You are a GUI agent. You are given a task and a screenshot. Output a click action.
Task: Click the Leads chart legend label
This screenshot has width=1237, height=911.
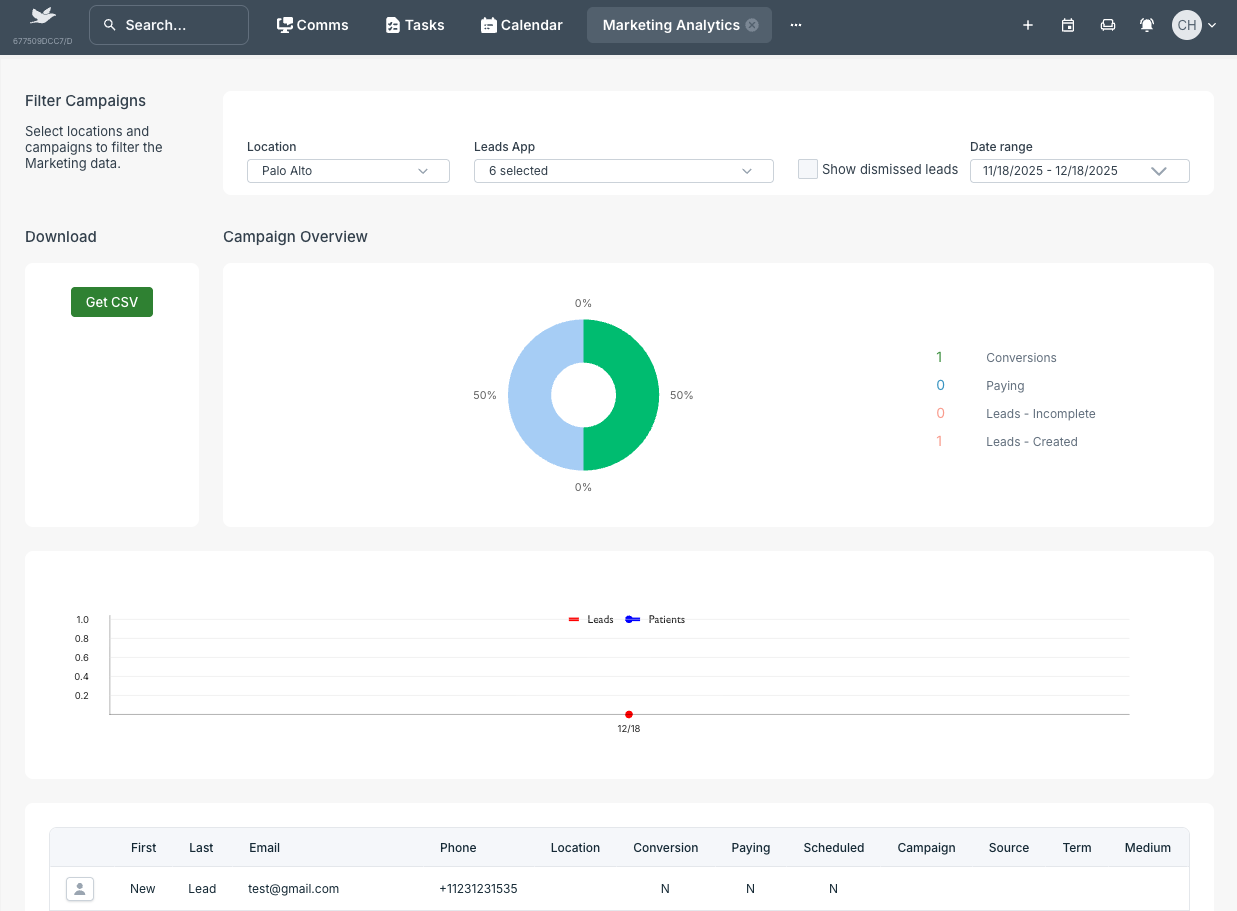click(600, 620)
